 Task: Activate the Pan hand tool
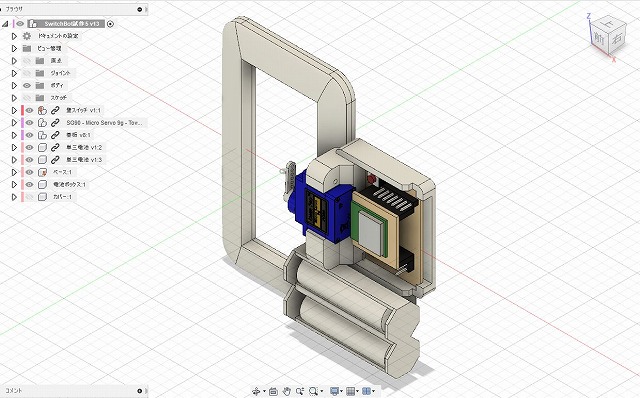point(287,391)
